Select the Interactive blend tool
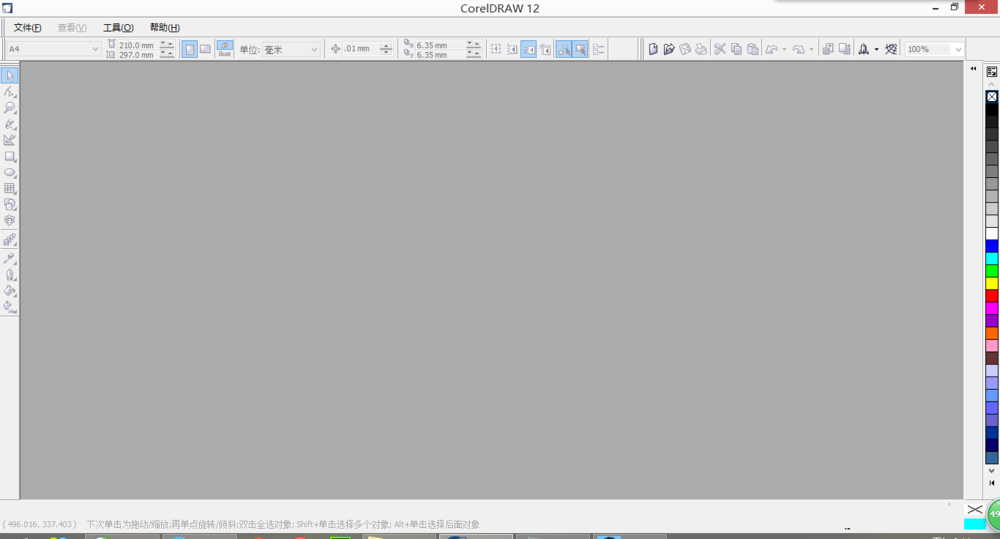 10,240
